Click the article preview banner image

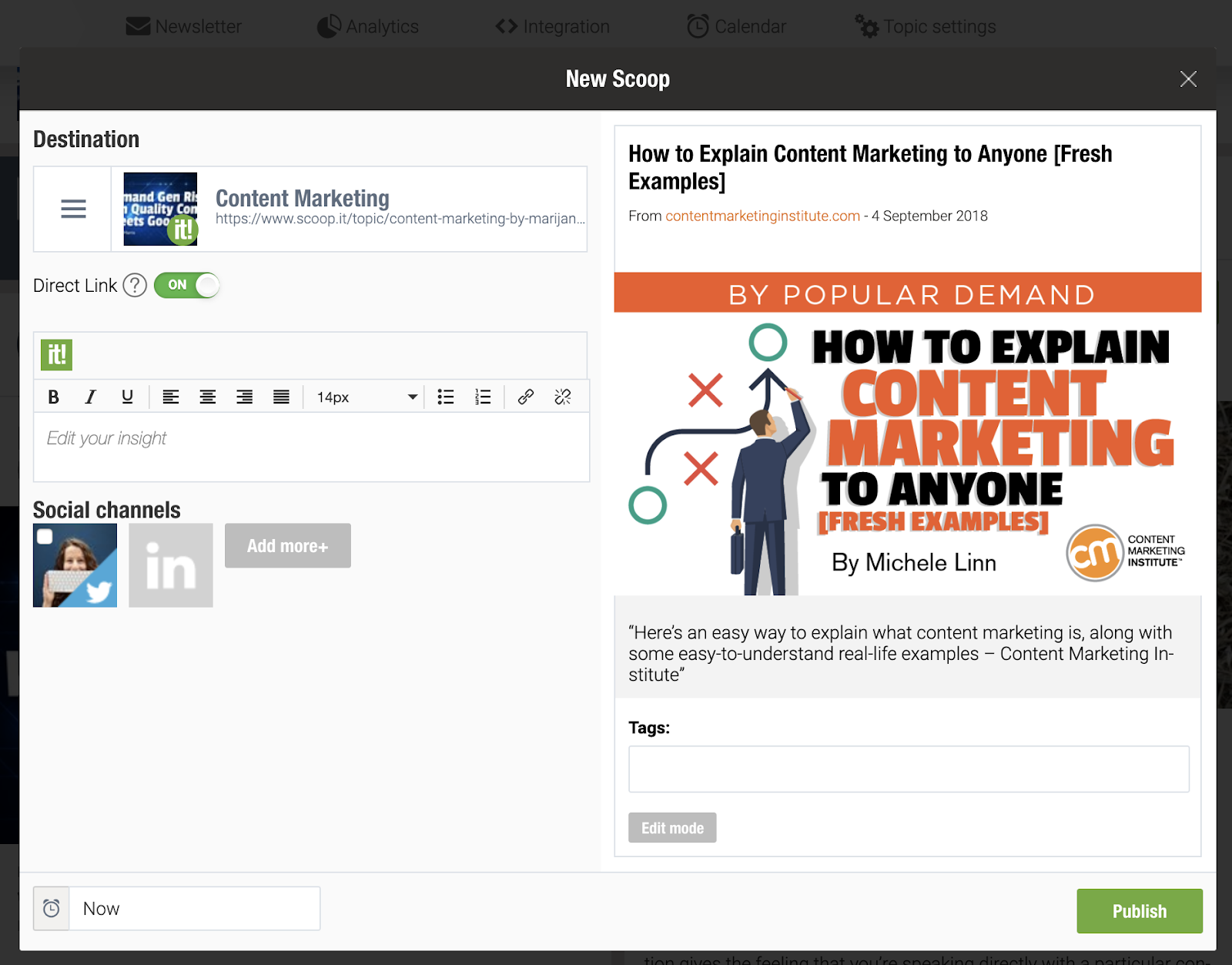click(x=908, y=434)
